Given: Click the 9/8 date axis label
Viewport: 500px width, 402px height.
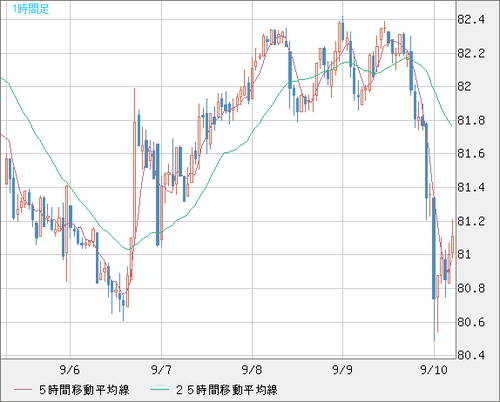Looking at the screenshot, I should tap(252, 369).
